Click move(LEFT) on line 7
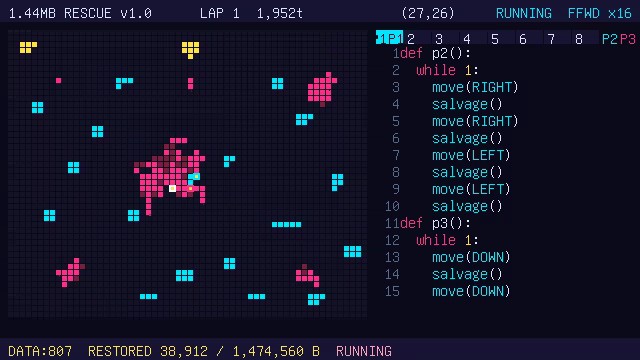Image resolution: width=640 pixels, height=360 pixels. click(471, 155)
